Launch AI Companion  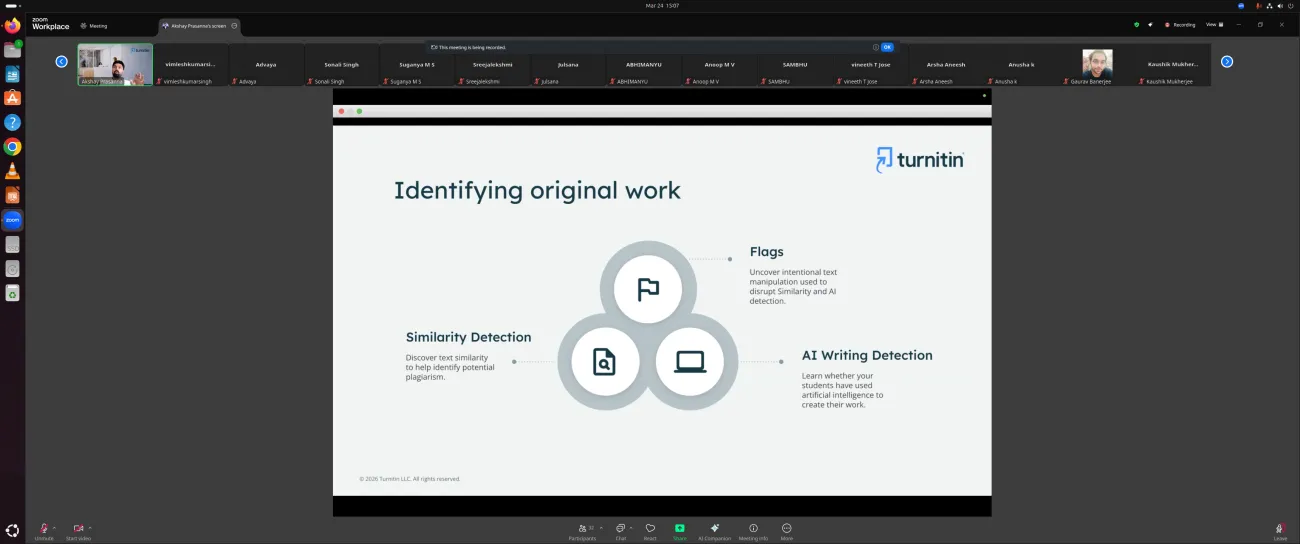click(714, 530)
